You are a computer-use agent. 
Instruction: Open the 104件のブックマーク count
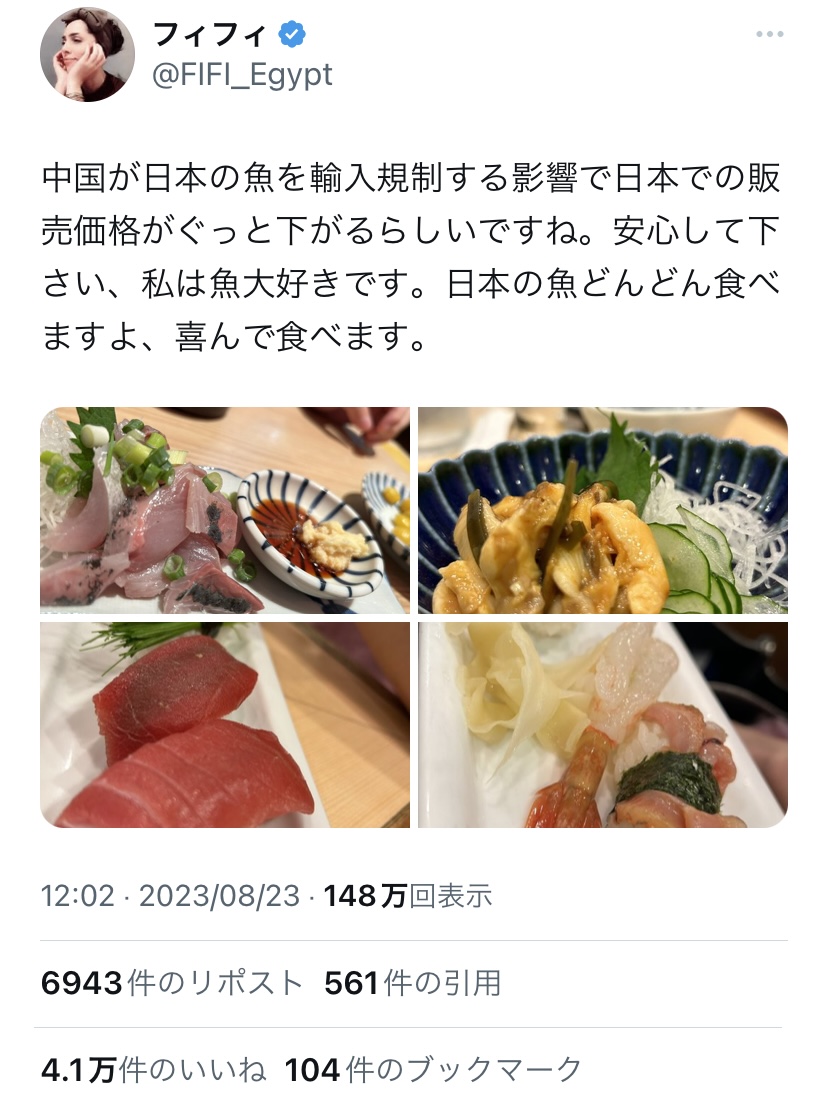(433, 1070)
